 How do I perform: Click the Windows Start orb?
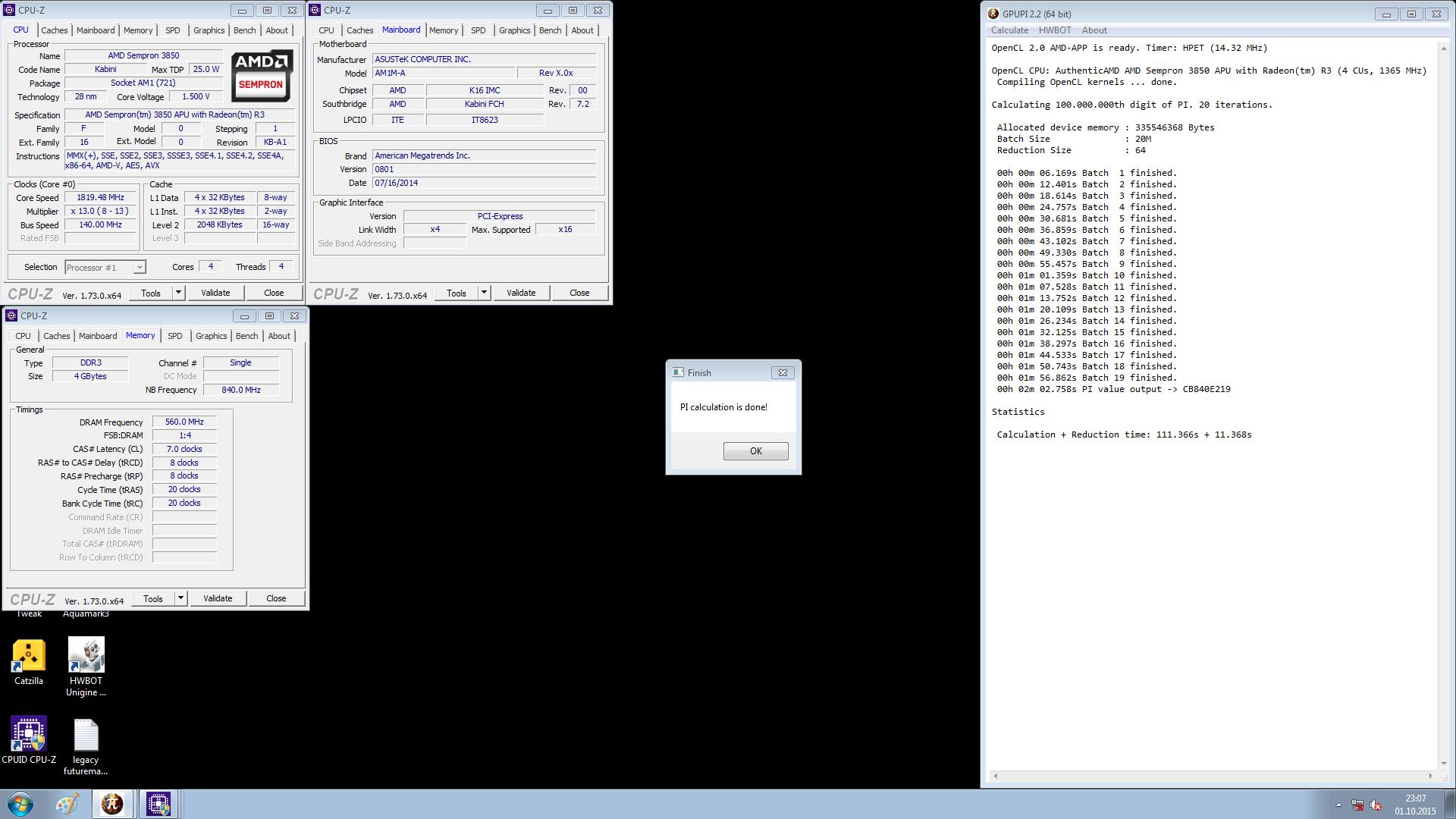20,804
